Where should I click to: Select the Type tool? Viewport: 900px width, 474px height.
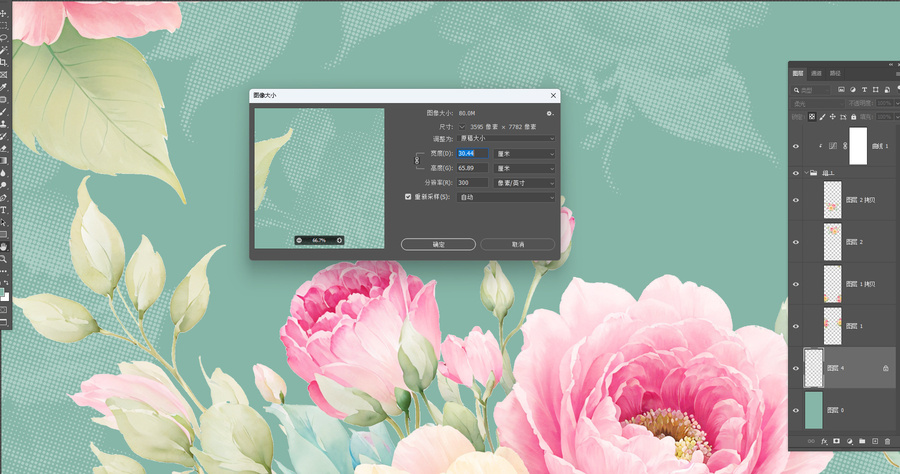[x=3, y=210]
